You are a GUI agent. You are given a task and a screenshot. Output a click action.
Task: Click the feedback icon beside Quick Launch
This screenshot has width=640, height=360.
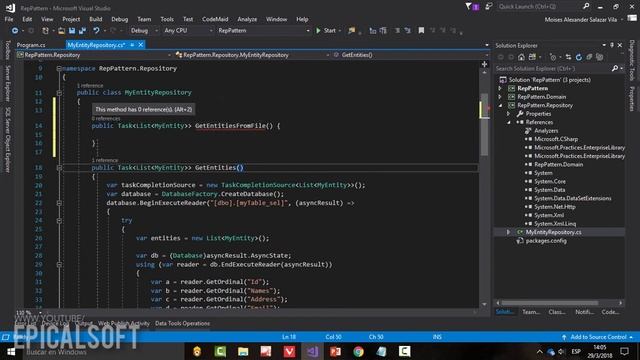[489, 7]
